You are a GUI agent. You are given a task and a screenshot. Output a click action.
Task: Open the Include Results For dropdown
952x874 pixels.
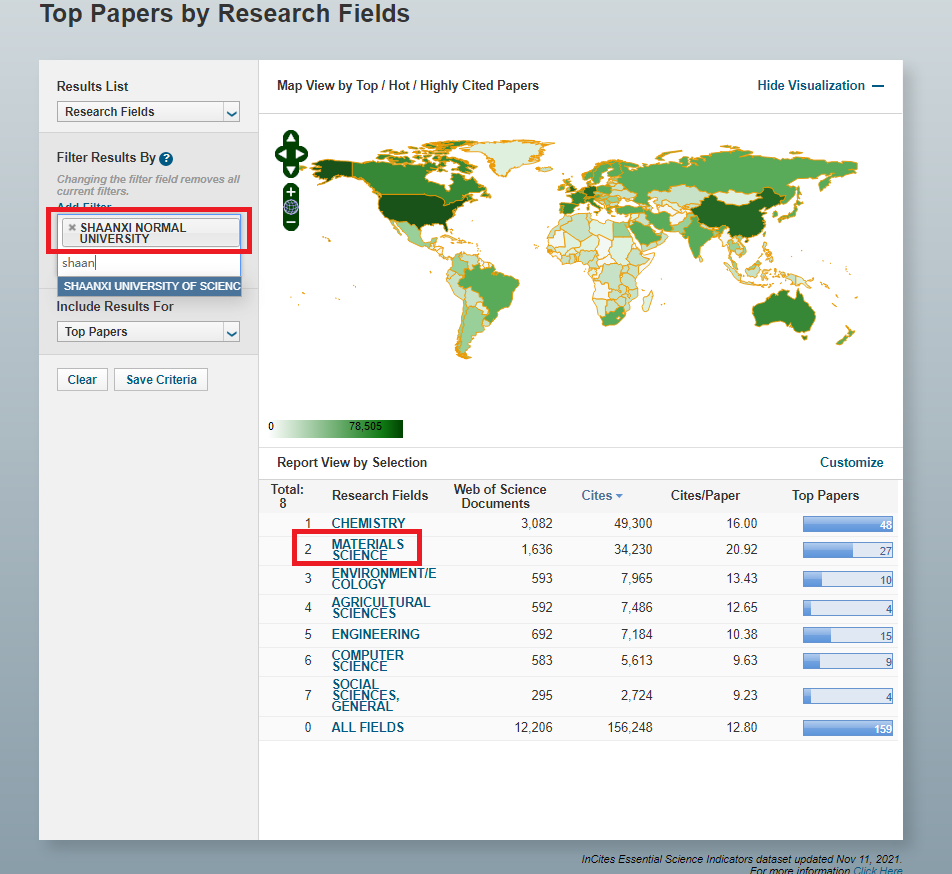(x=148, y=332)
